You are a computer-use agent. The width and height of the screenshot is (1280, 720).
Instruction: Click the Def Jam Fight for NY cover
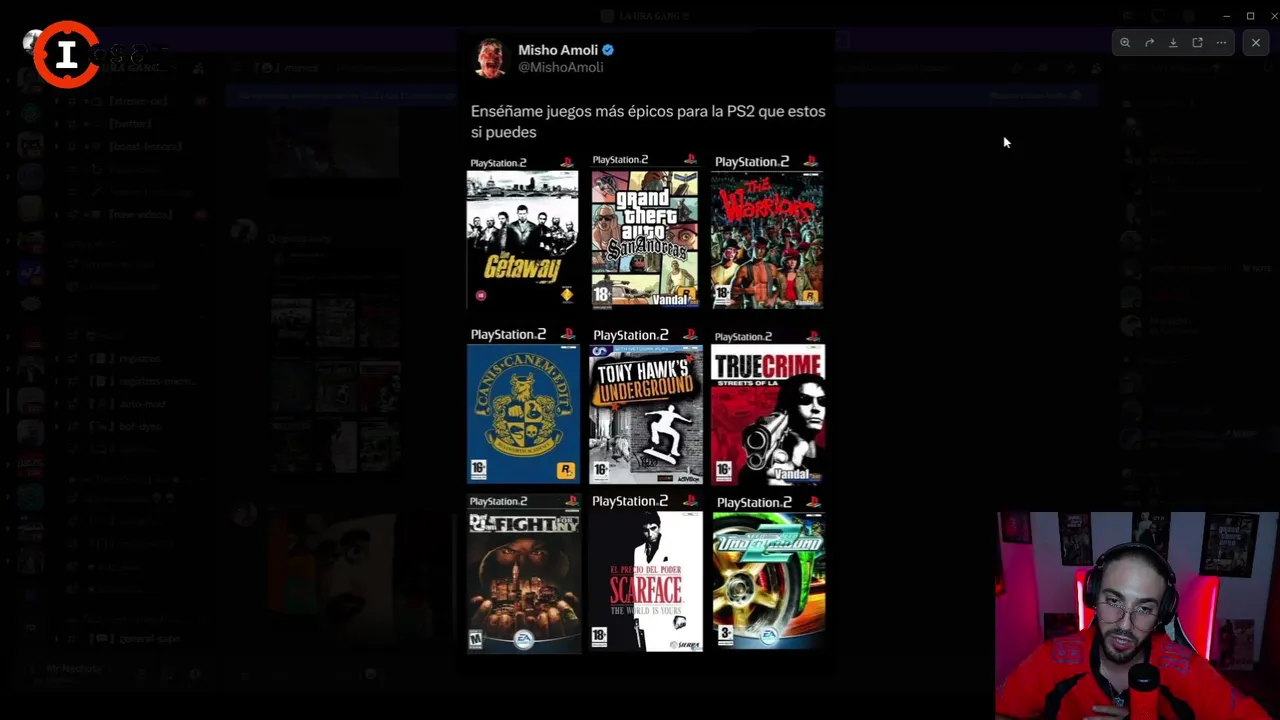(x=524, y=573)
